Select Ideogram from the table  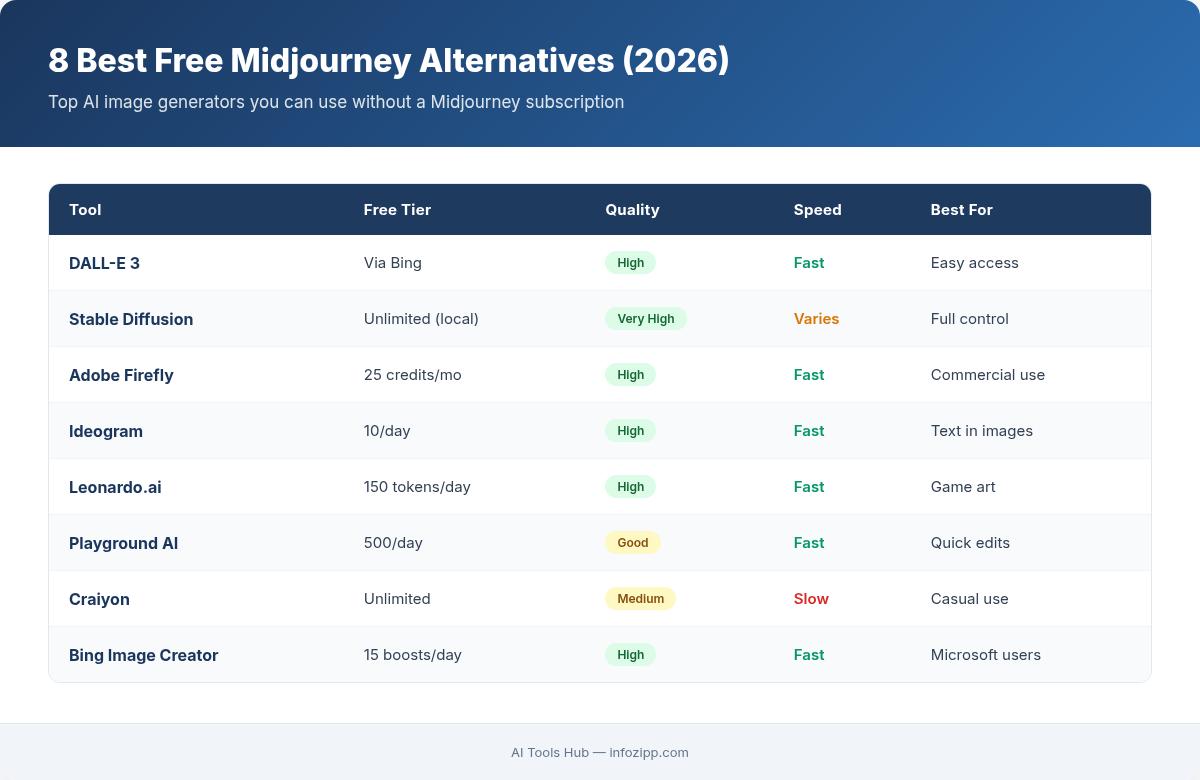point(106,430)
